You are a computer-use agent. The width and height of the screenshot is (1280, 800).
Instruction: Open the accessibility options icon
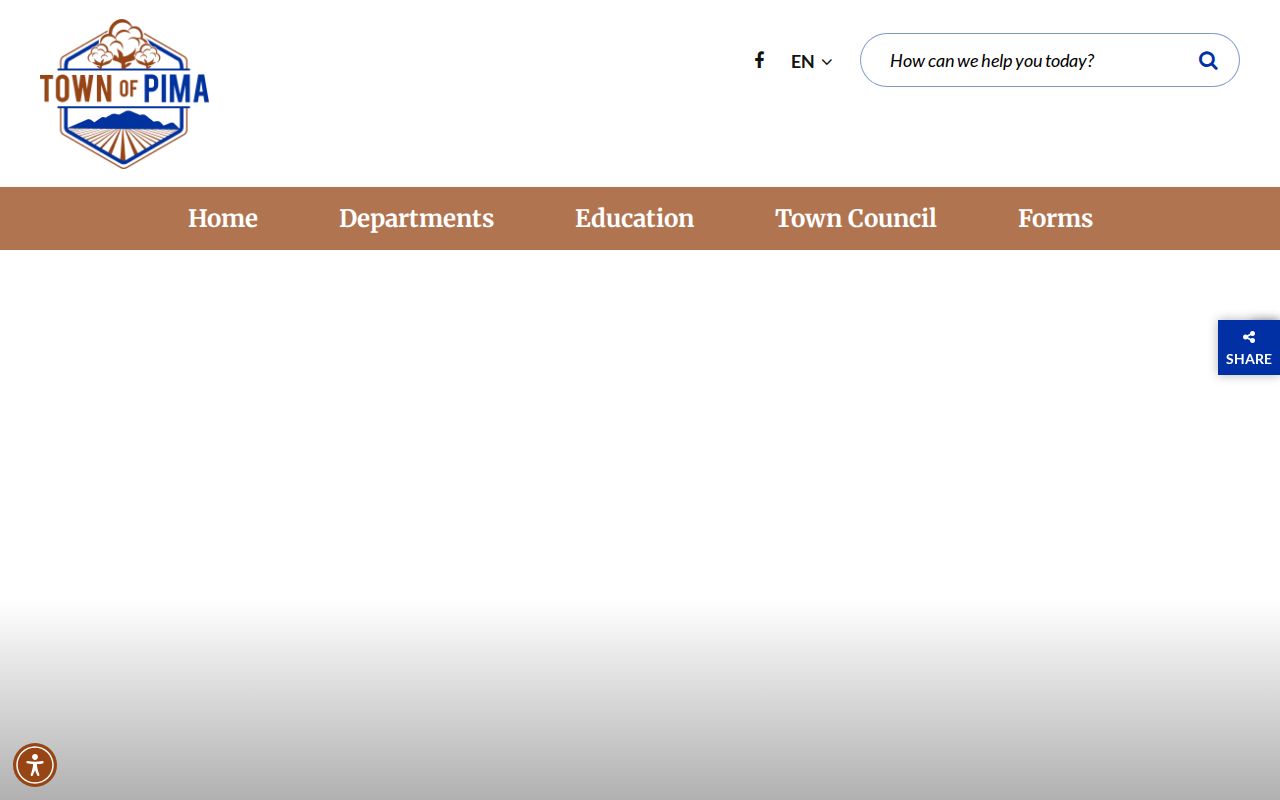(35, 765)
